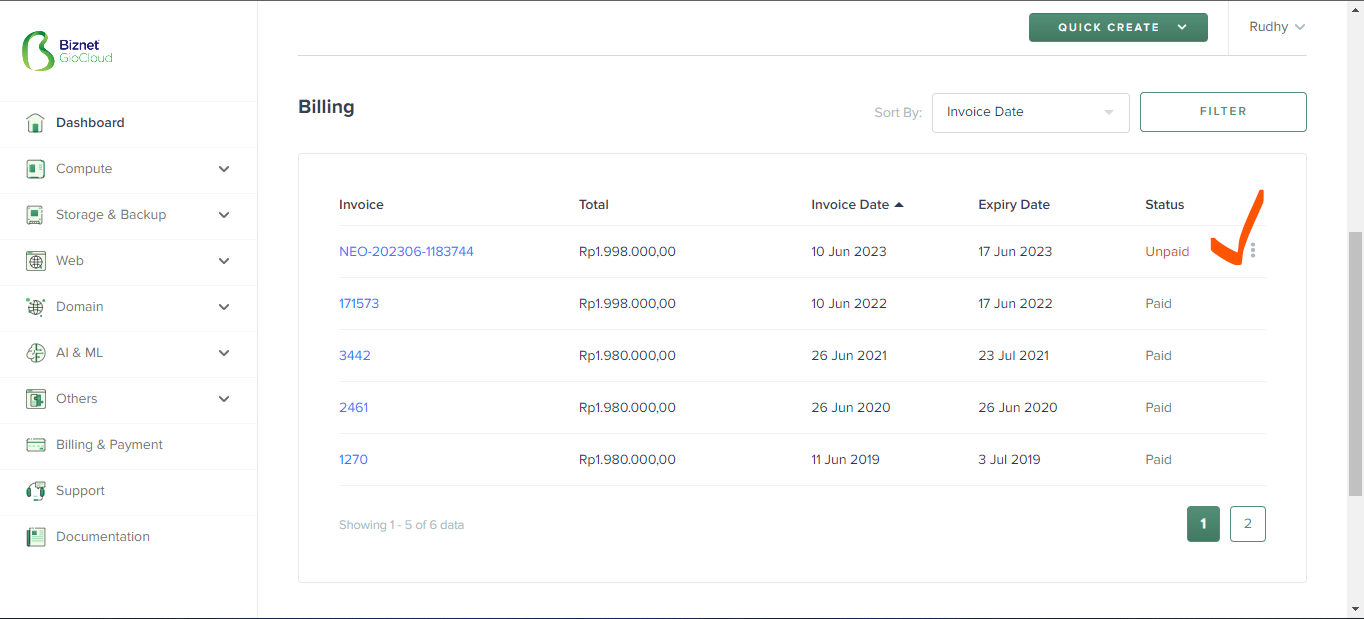Click expiry date 23 Jul 2021
Screen dimensions: 1364x619
(x=1013, y=355)
